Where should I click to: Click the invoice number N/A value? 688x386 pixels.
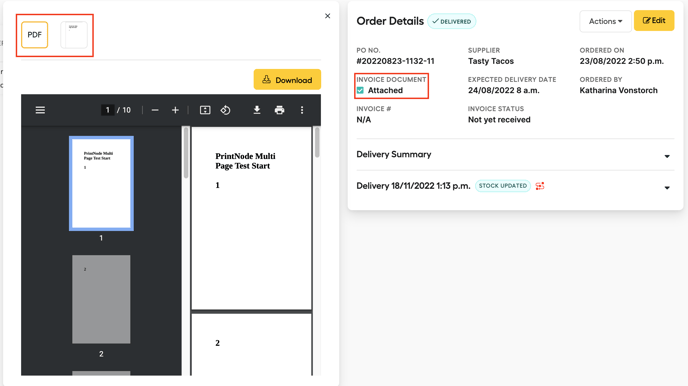click(363, 120)
